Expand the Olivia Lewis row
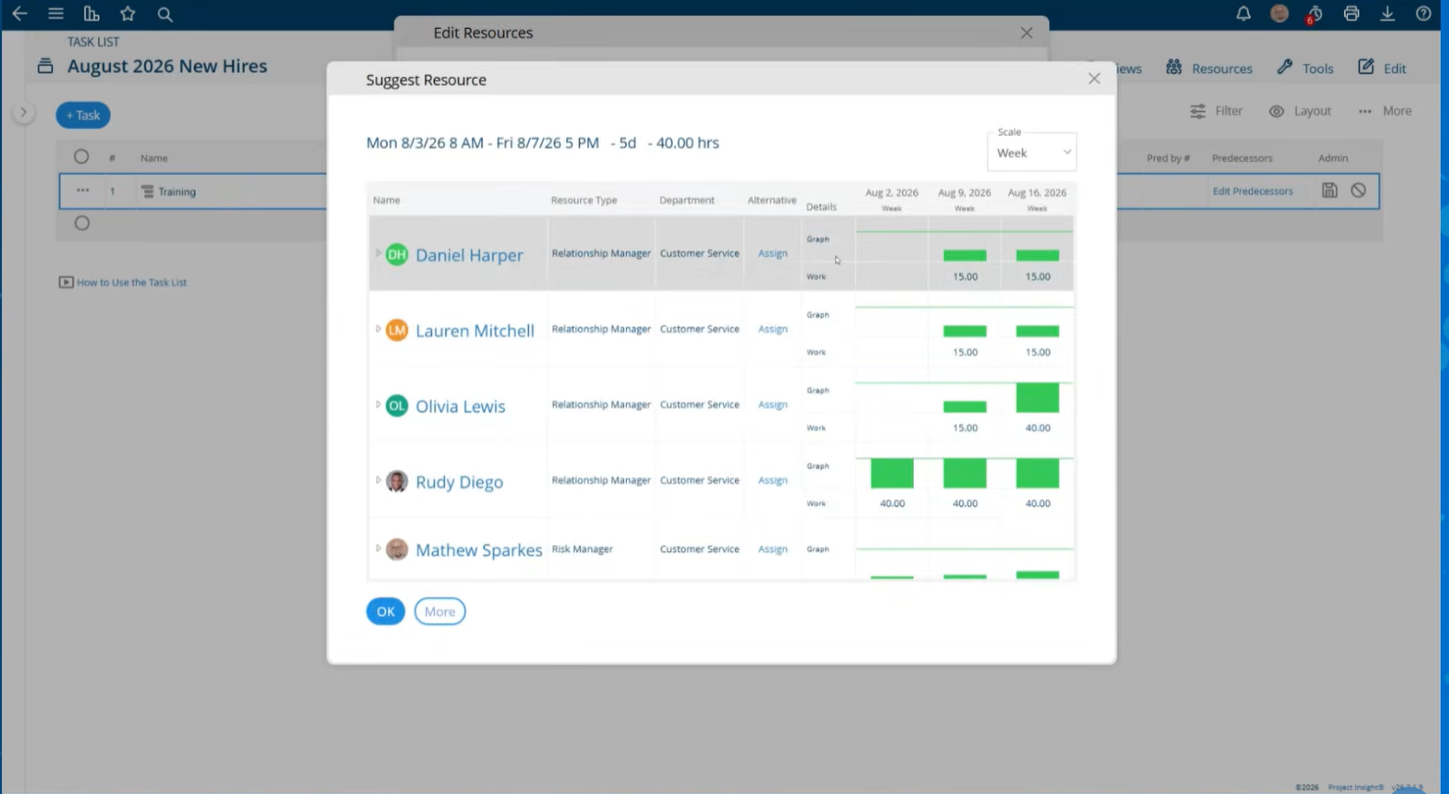 (378, 405)
